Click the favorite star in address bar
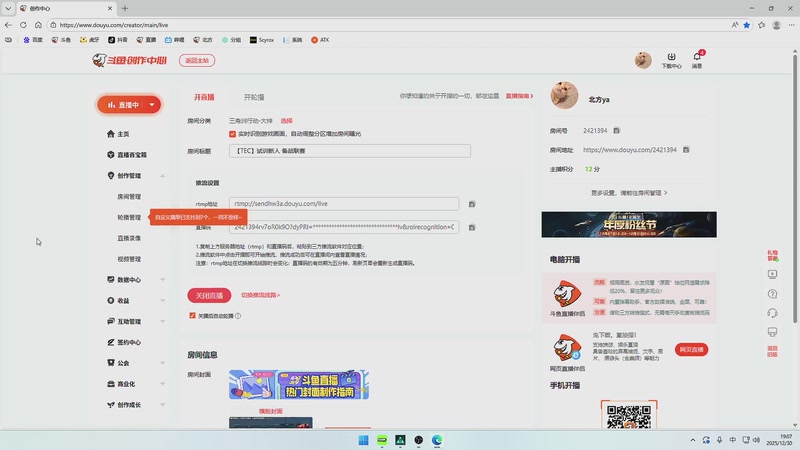The width and height of the screenshot is (800, 450). [x=746, y=25]
